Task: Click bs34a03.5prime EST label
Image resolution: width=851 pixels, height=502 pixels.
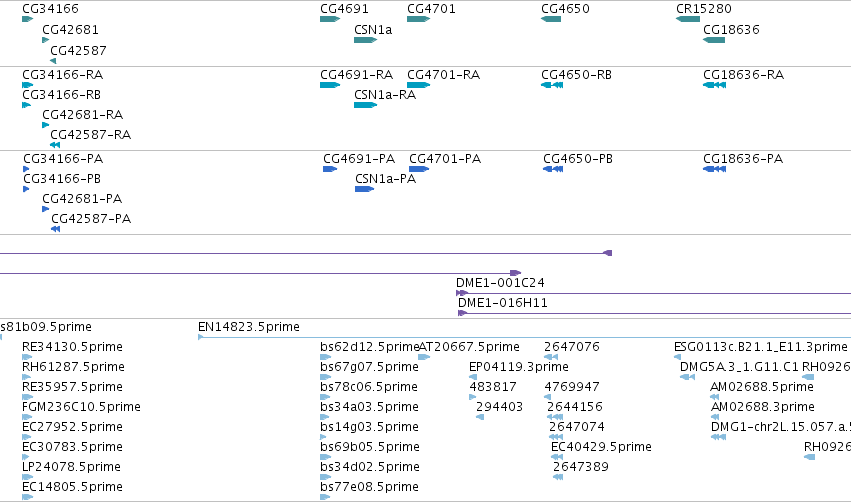Action: point(370,407)
